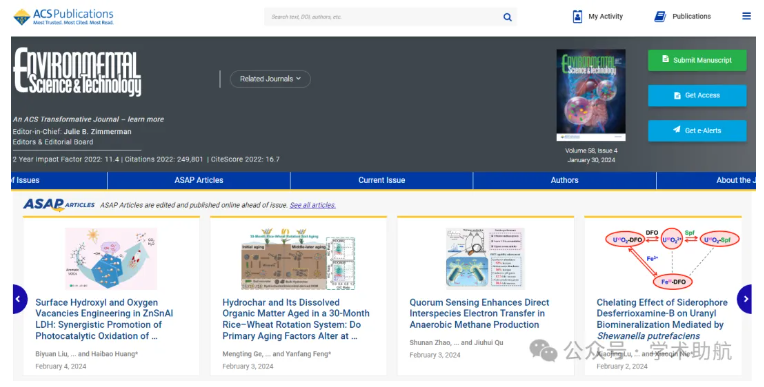Open the journal cover thumbnail for Volume 58
The image size is (764, 387).
click(591, 95)
